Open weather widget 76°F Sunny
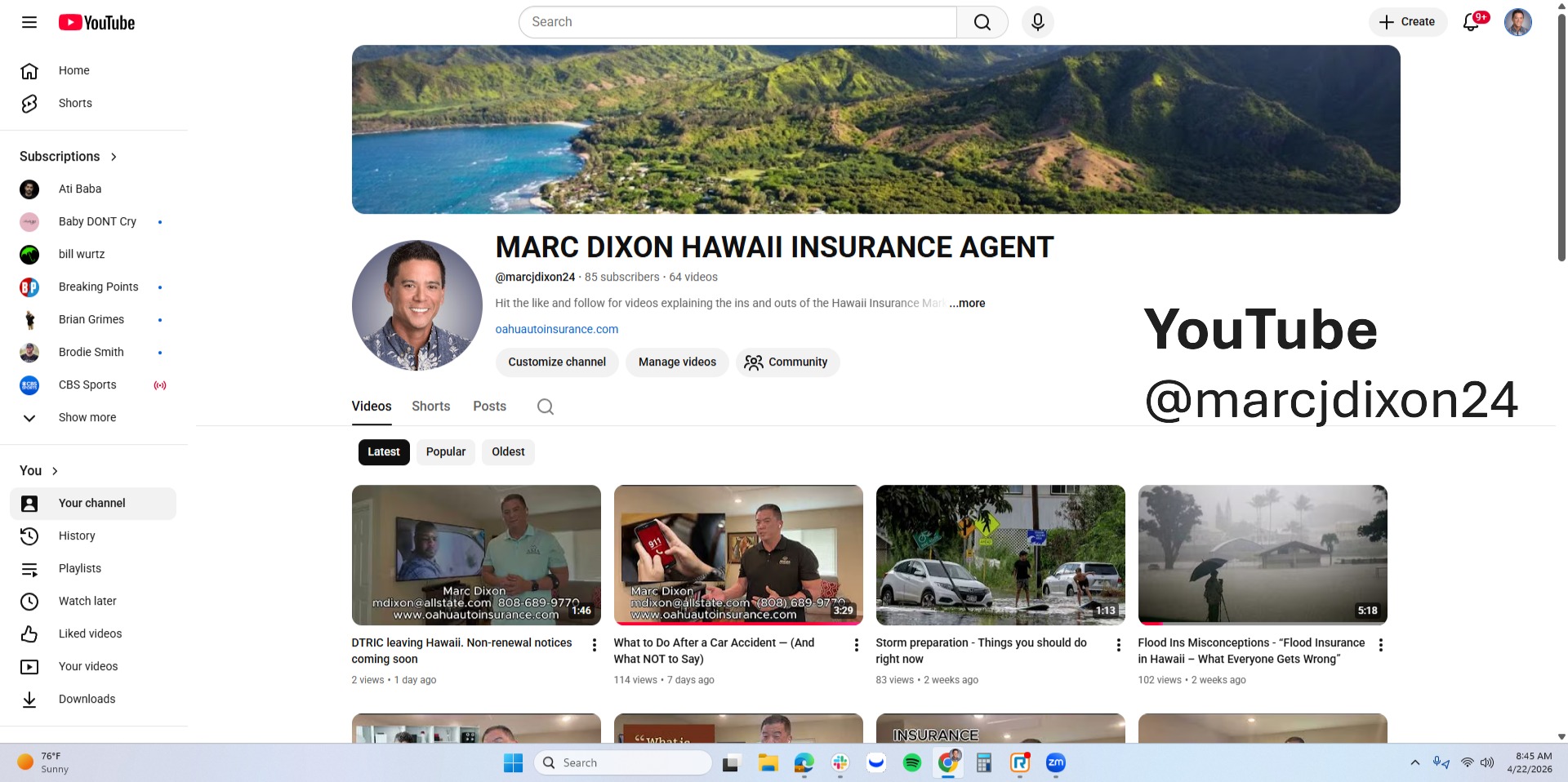The height and width of the screenshot is (782, 1568). pyautogui.click(x=45, y=762)
